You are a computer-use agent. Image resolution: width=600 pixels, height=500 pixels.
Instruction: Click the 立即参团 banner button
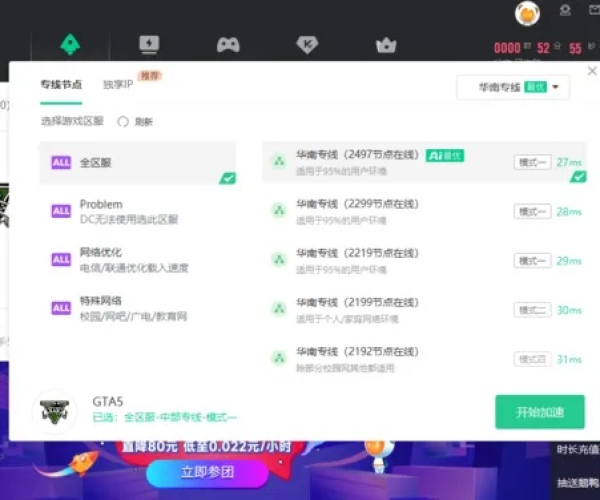[207, 472]
